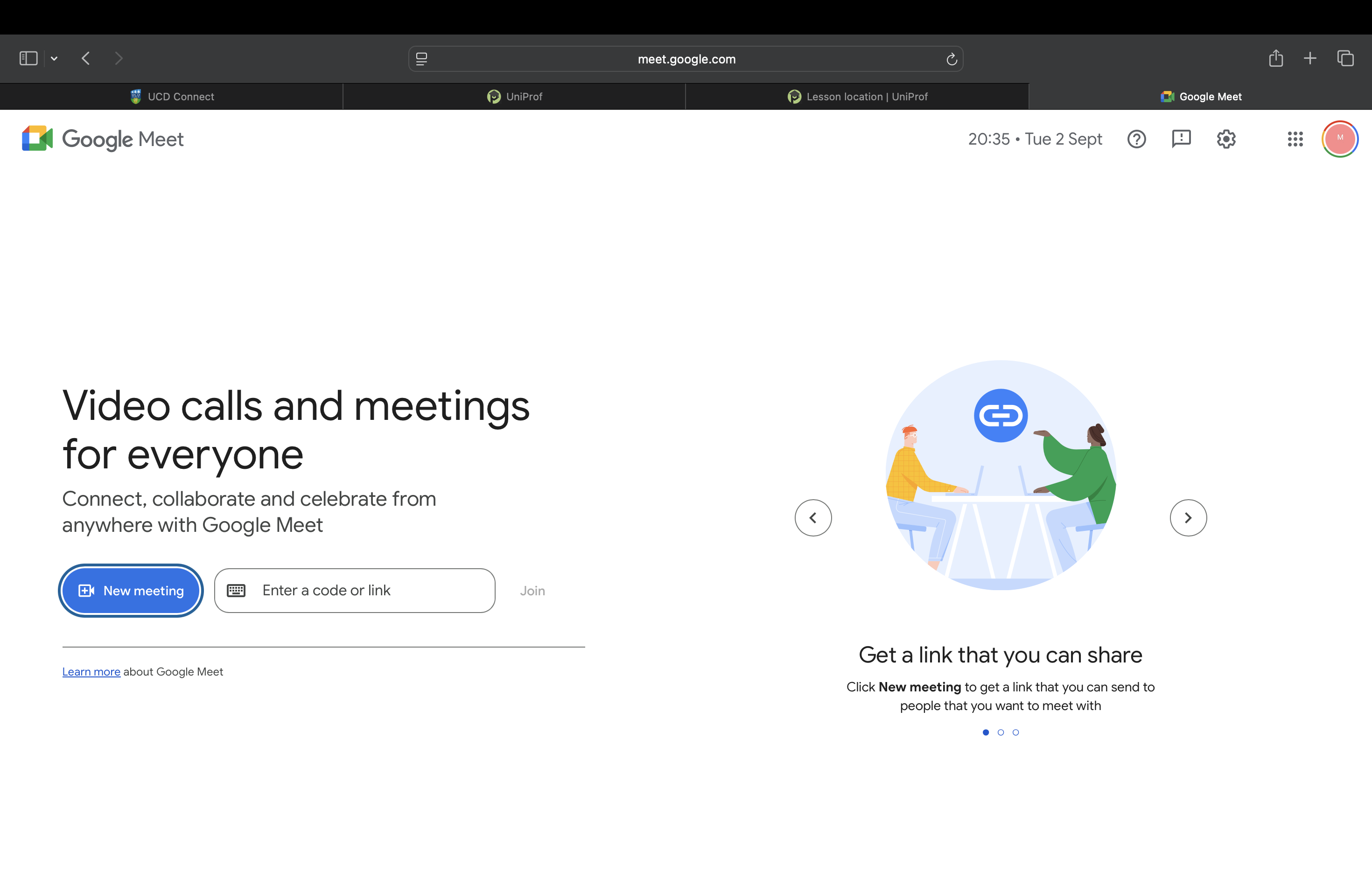The height and width of the screenshot is (892, 1372).
Task: Click the Safari share icon
Action: tap(1276, 58)
